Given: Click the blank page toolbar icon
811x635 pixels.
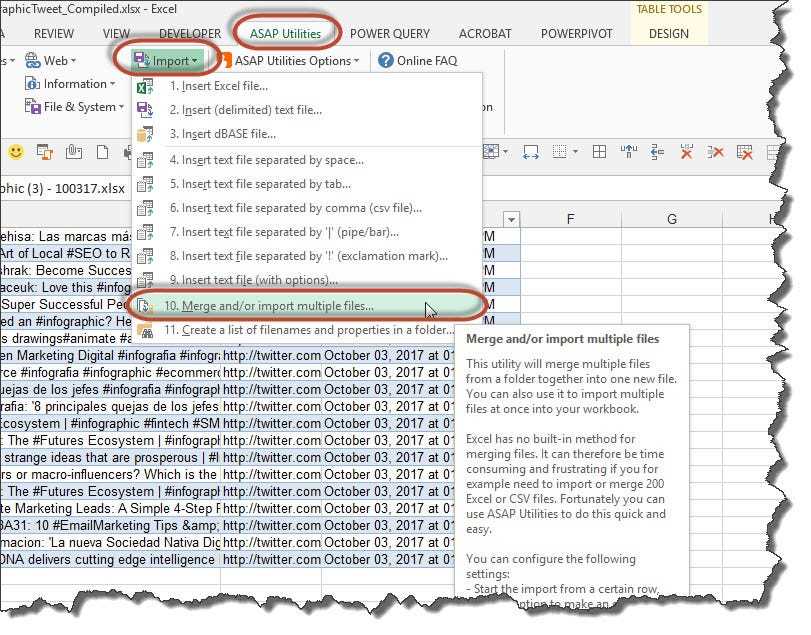Looking at the screenshot, I should (x=102, y=152).
